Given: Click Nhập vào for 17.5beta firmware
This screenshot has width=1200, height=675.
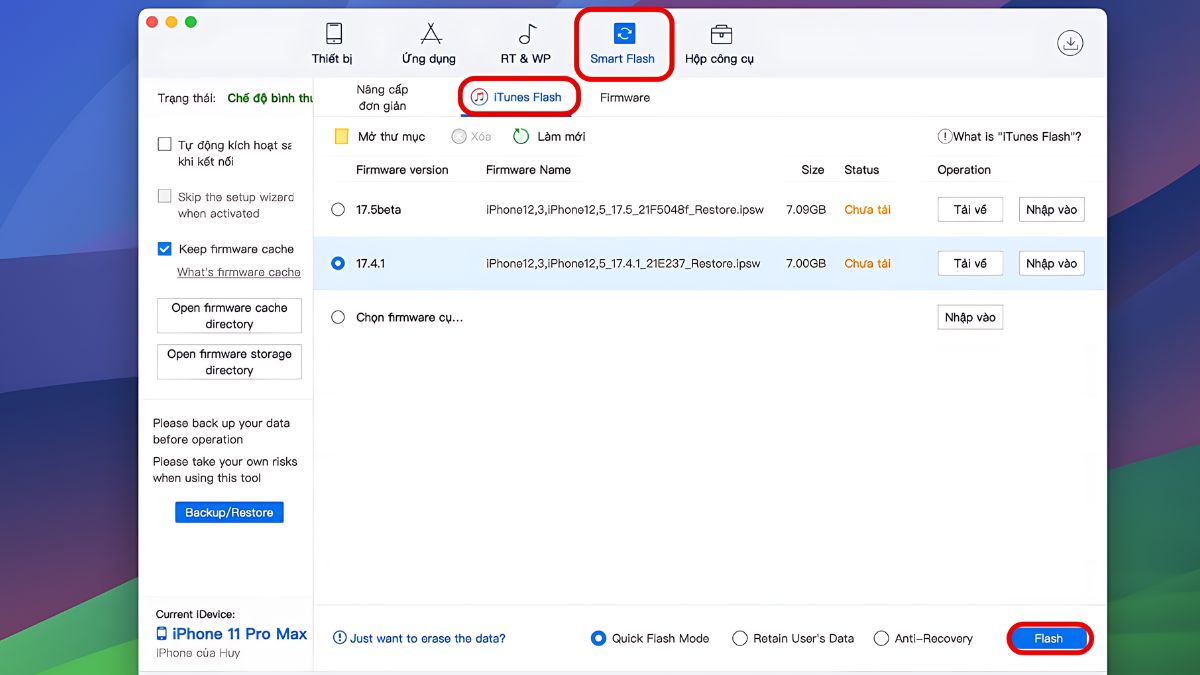Looking at the screenshot, I should pos(1052,210).
